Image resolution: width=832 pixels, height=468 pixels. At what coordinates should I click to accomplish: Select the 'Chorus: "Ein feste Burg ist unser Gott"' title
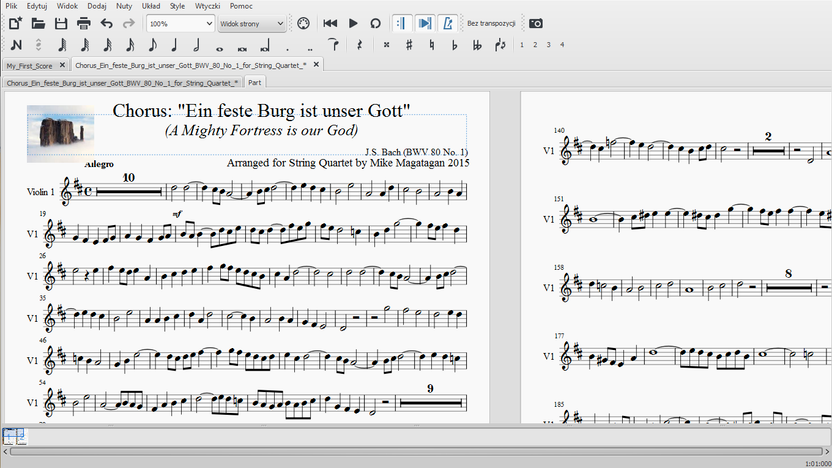261,111
